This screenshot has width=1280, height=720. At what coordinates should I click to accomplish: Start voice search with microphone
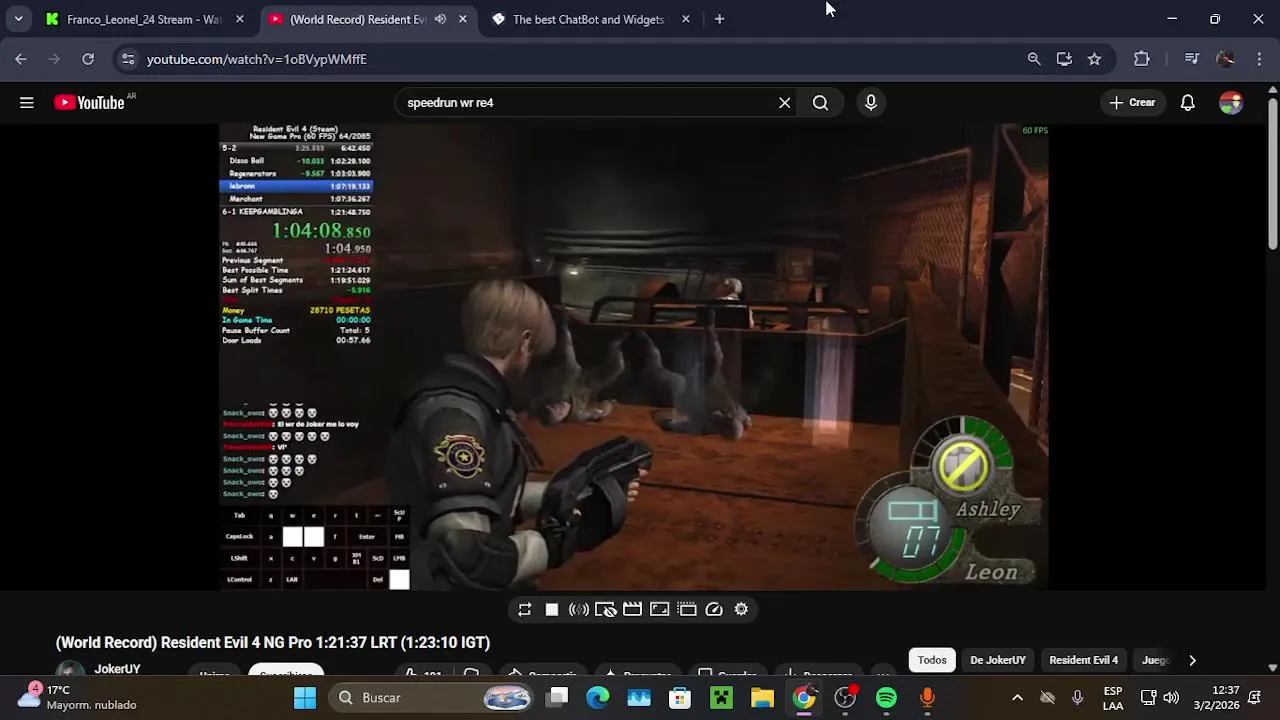(x=871, y=102)
